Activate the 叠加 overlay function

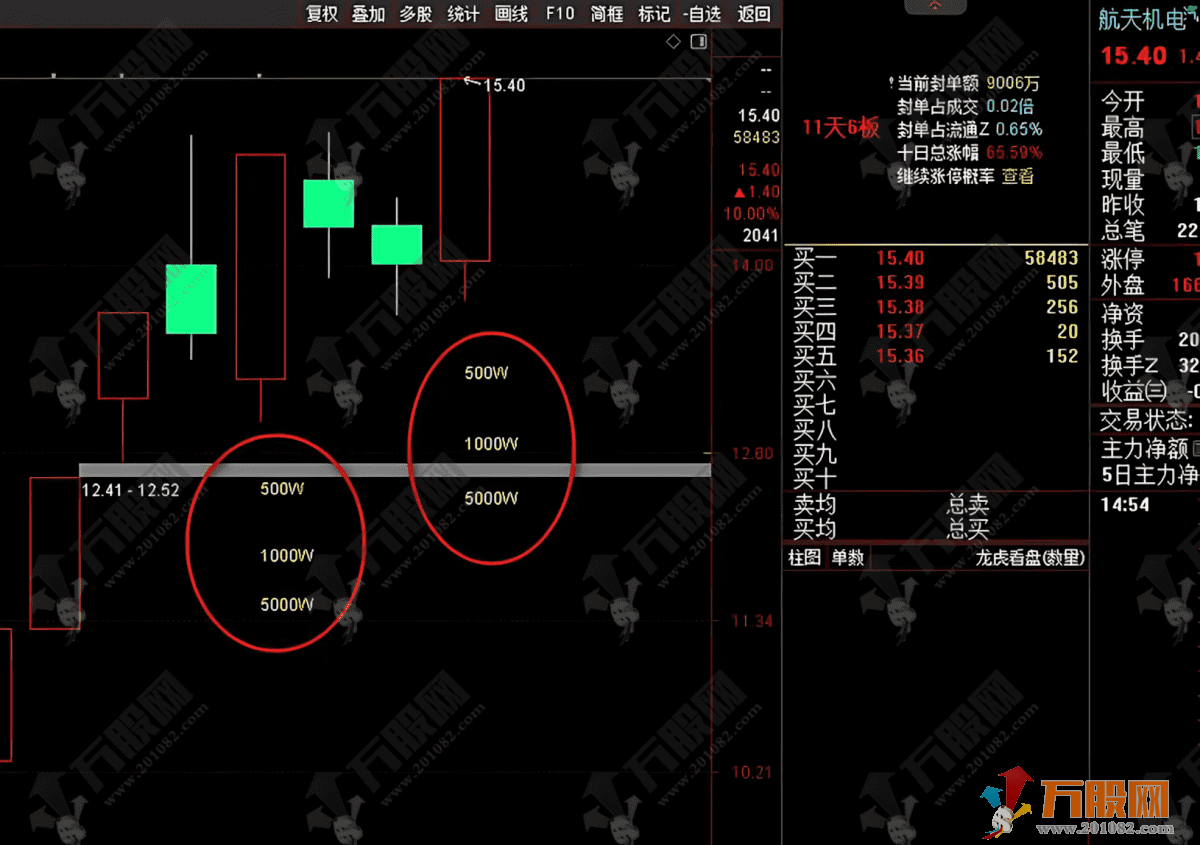point(368,15)
